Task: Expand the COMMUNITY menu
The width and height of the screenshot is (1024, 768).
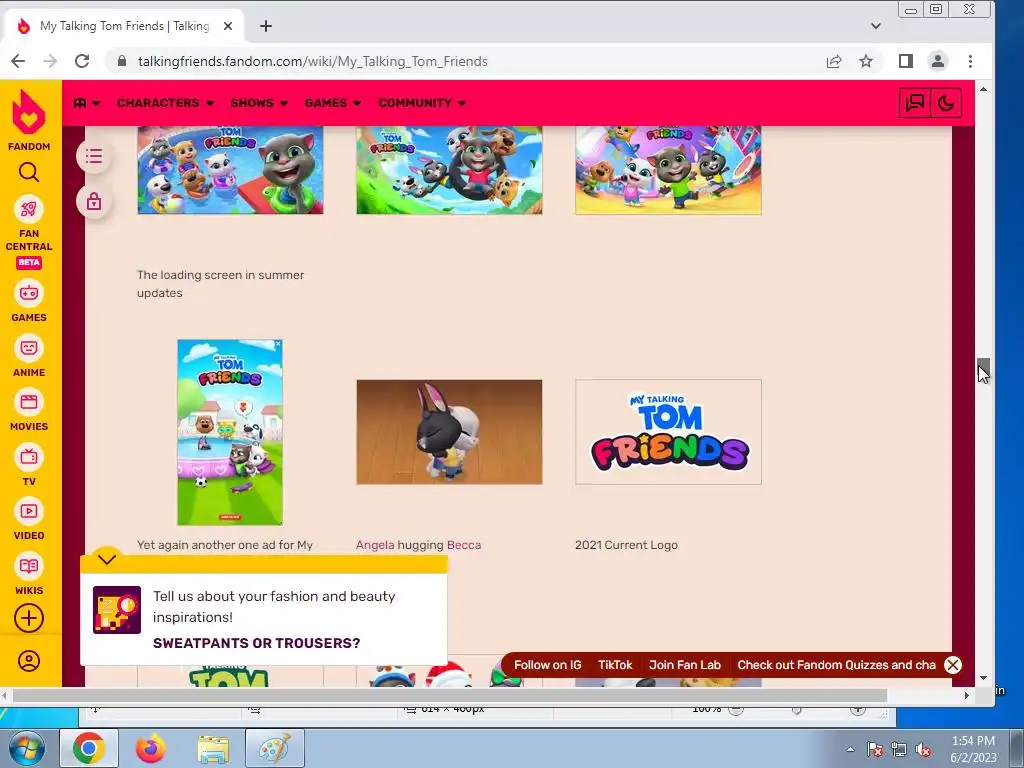Action: (x=422, y=103)
